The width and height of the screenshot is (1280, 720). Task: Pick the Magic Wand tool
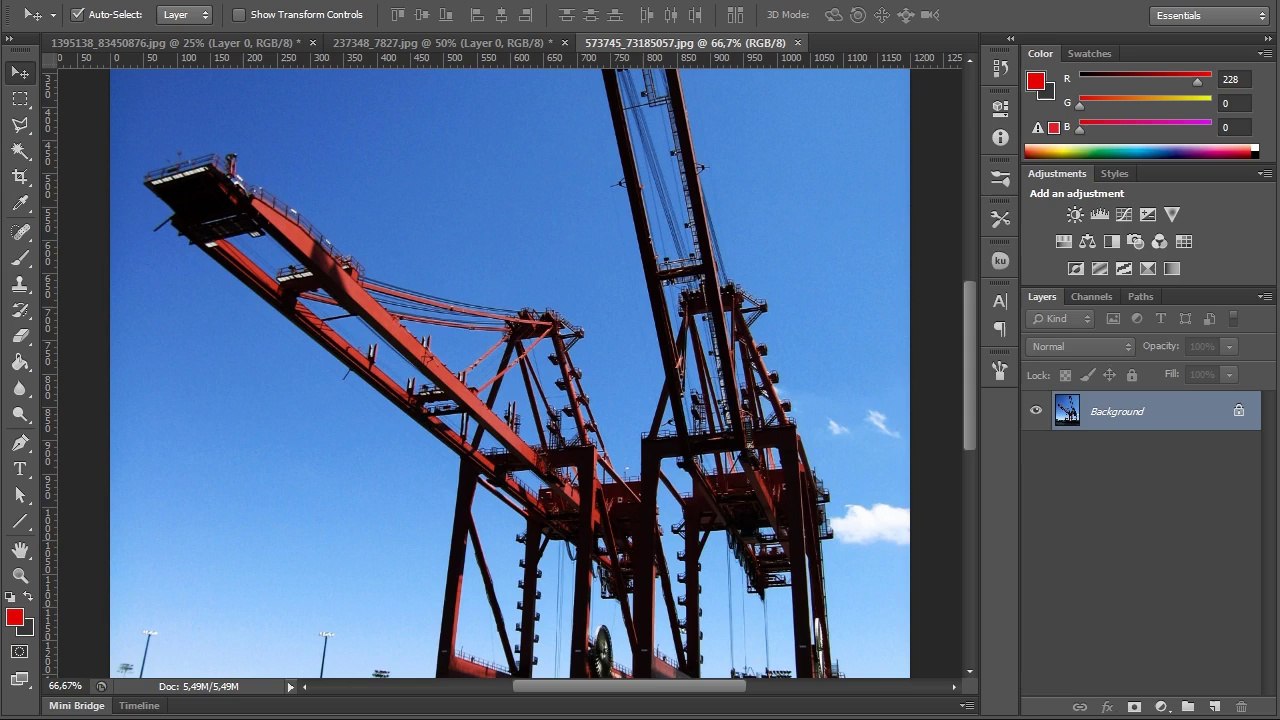click(x=20, y=151)
